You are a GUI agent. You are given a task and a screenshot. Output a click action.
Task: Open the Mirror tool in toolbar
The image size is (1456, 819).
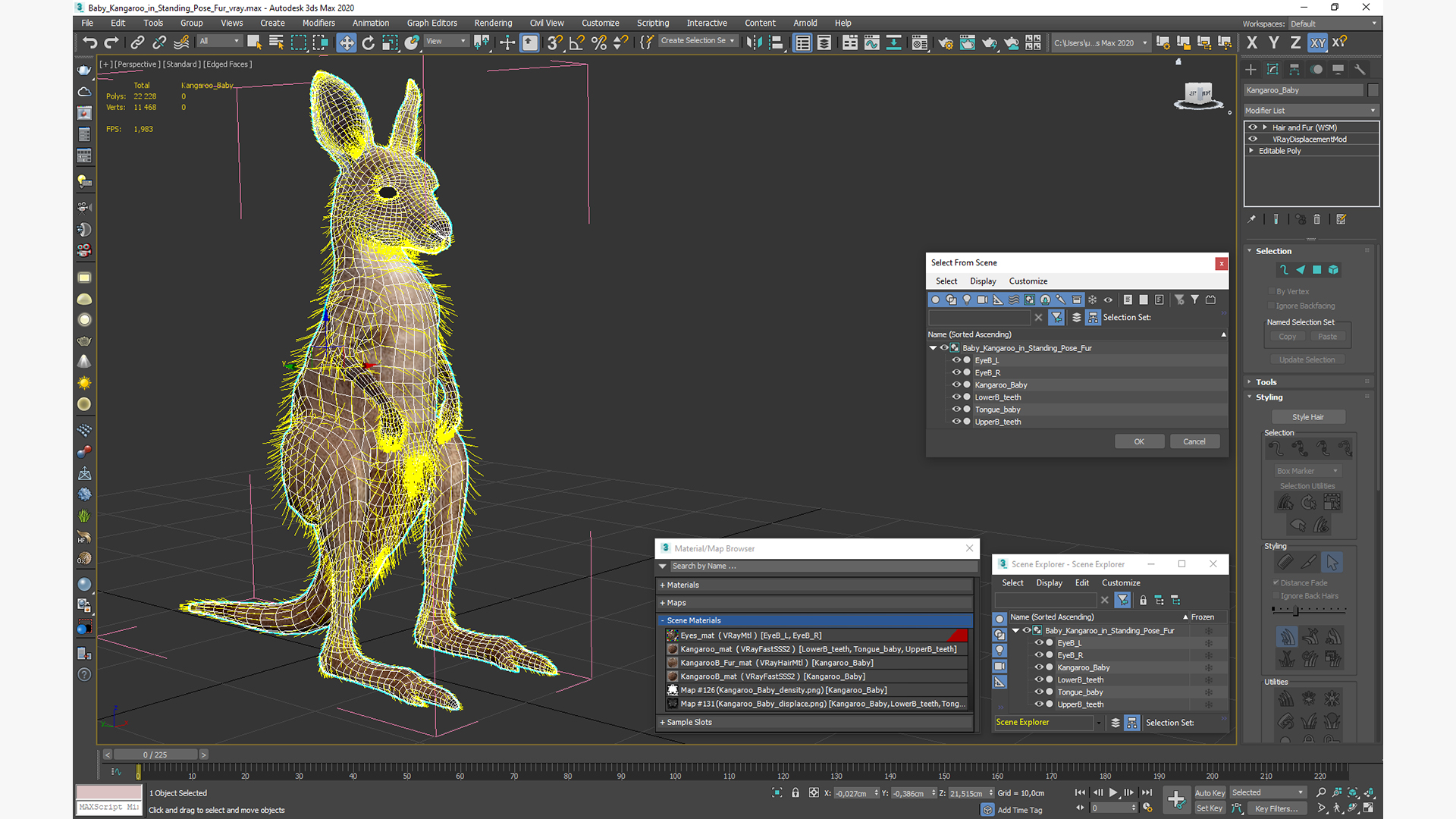coord(753,42)
